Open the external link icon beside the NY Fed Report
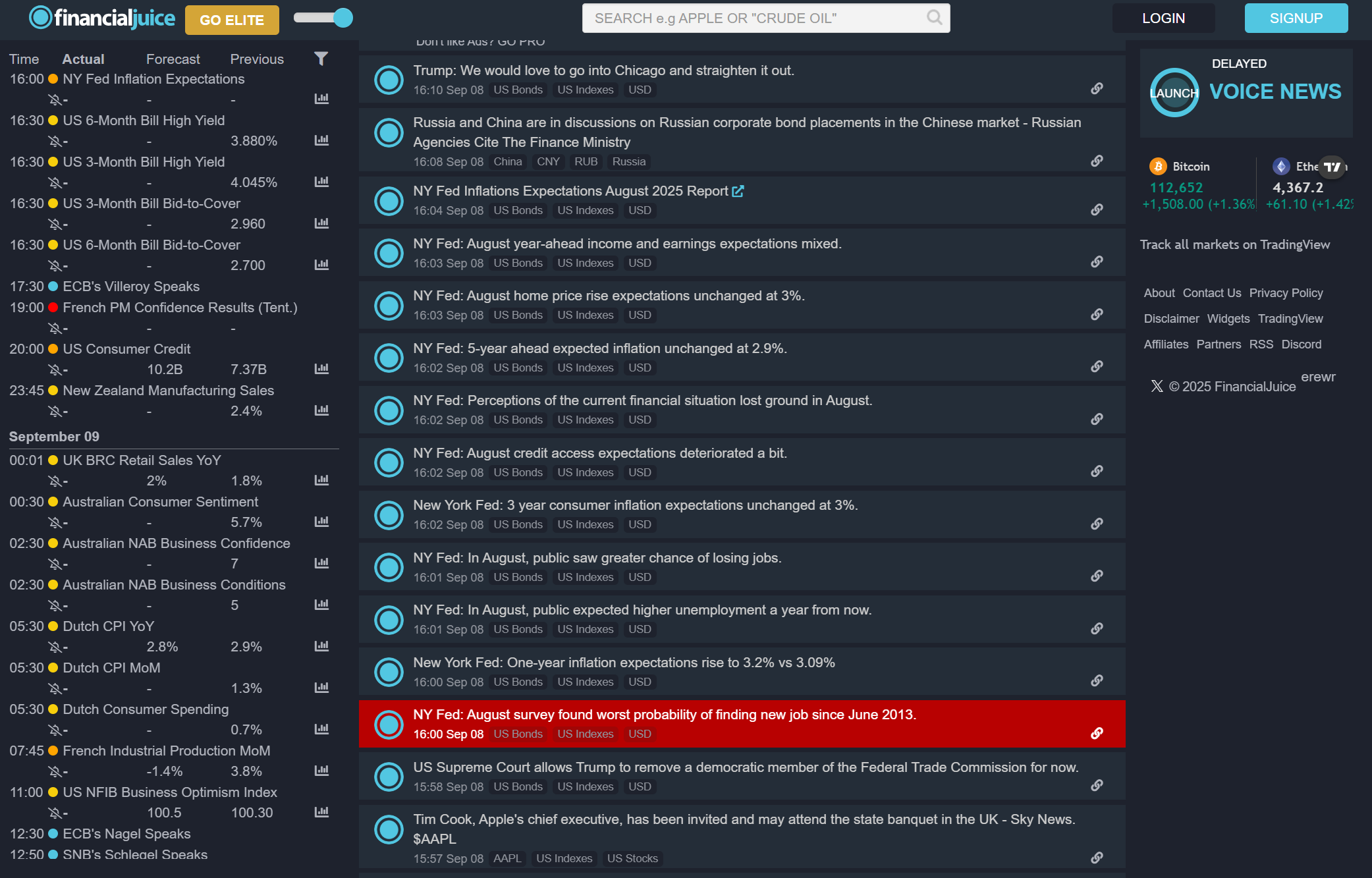The image size is (1372, 878). (x=738, y=191)
